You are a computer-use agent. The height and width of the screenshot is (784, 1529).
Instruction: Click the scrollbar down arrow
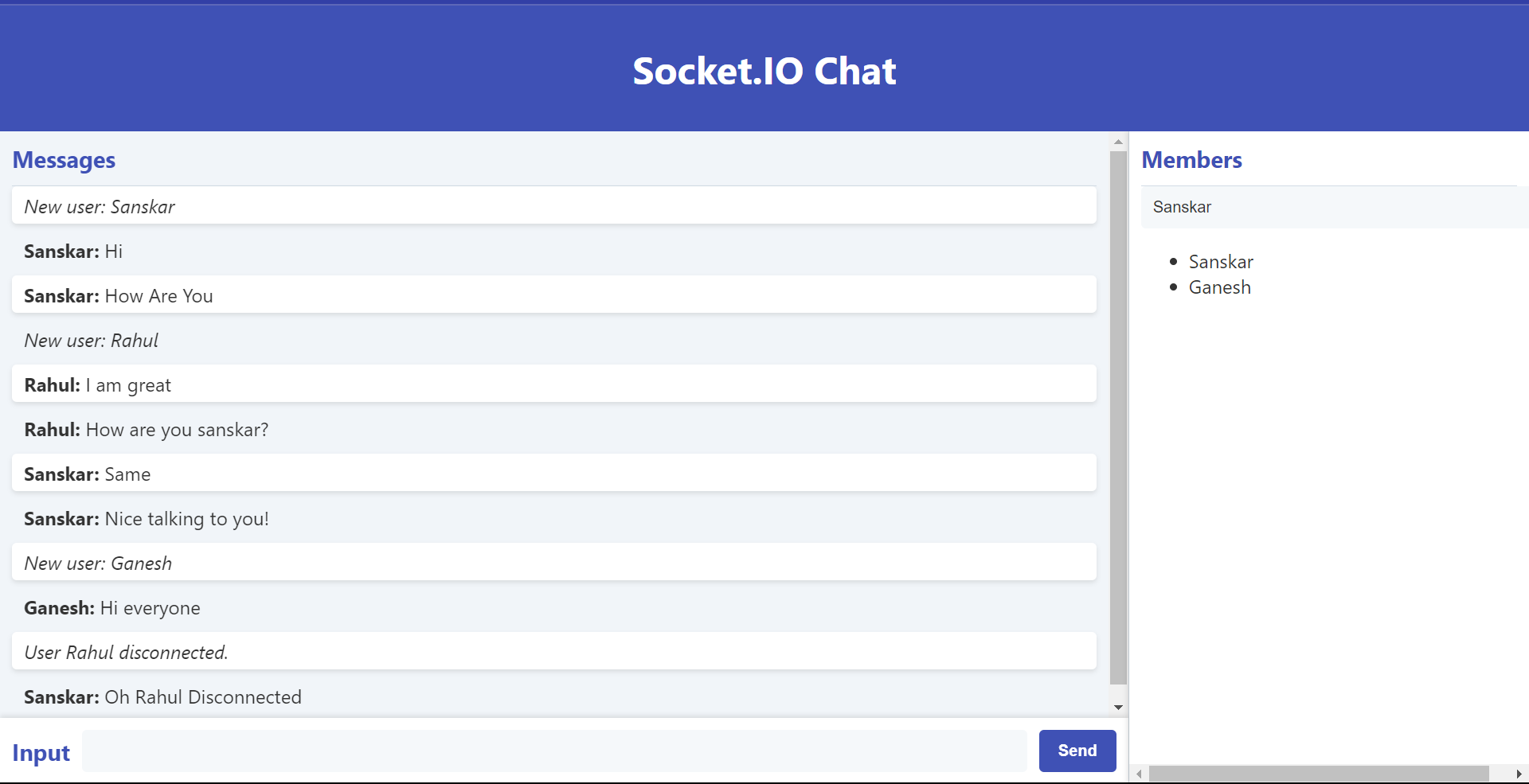coord(1119,707)
